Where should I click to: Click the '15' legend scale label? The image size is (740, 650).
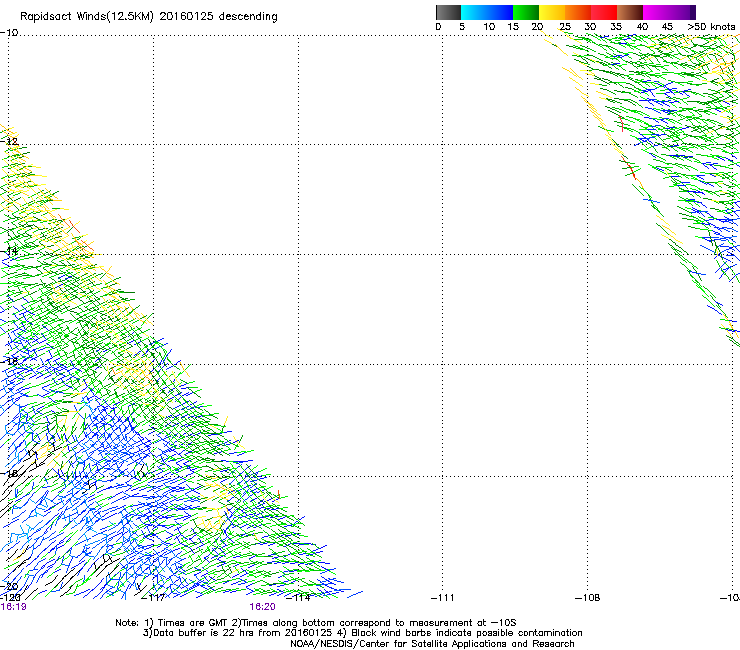pos(513,27)
